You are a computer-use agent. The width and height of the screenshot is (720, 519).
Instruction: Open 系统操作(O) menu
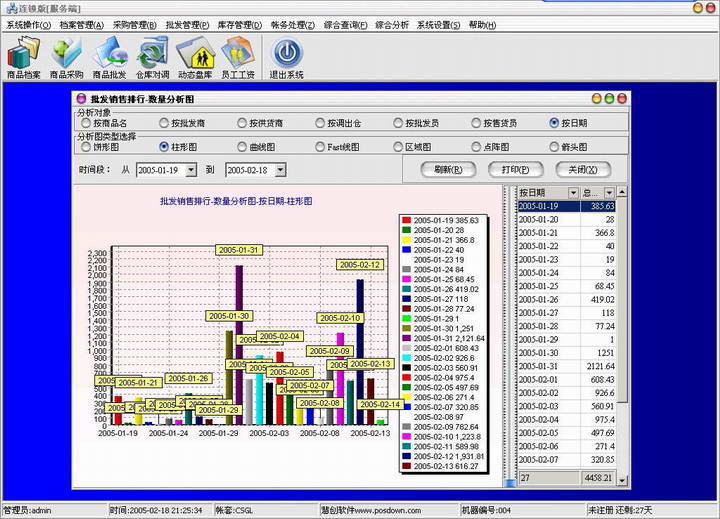[28, 25]
